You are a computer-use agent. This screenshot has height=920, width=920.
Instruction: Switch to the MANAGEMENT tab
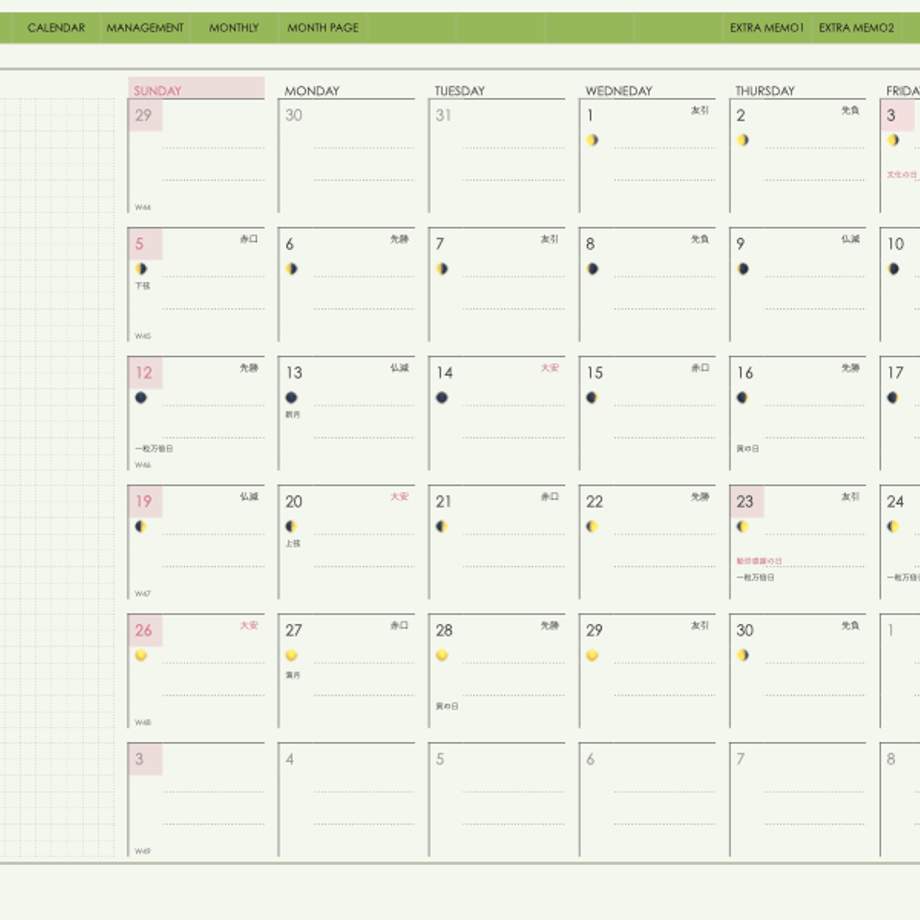click(x=145, y=28)
